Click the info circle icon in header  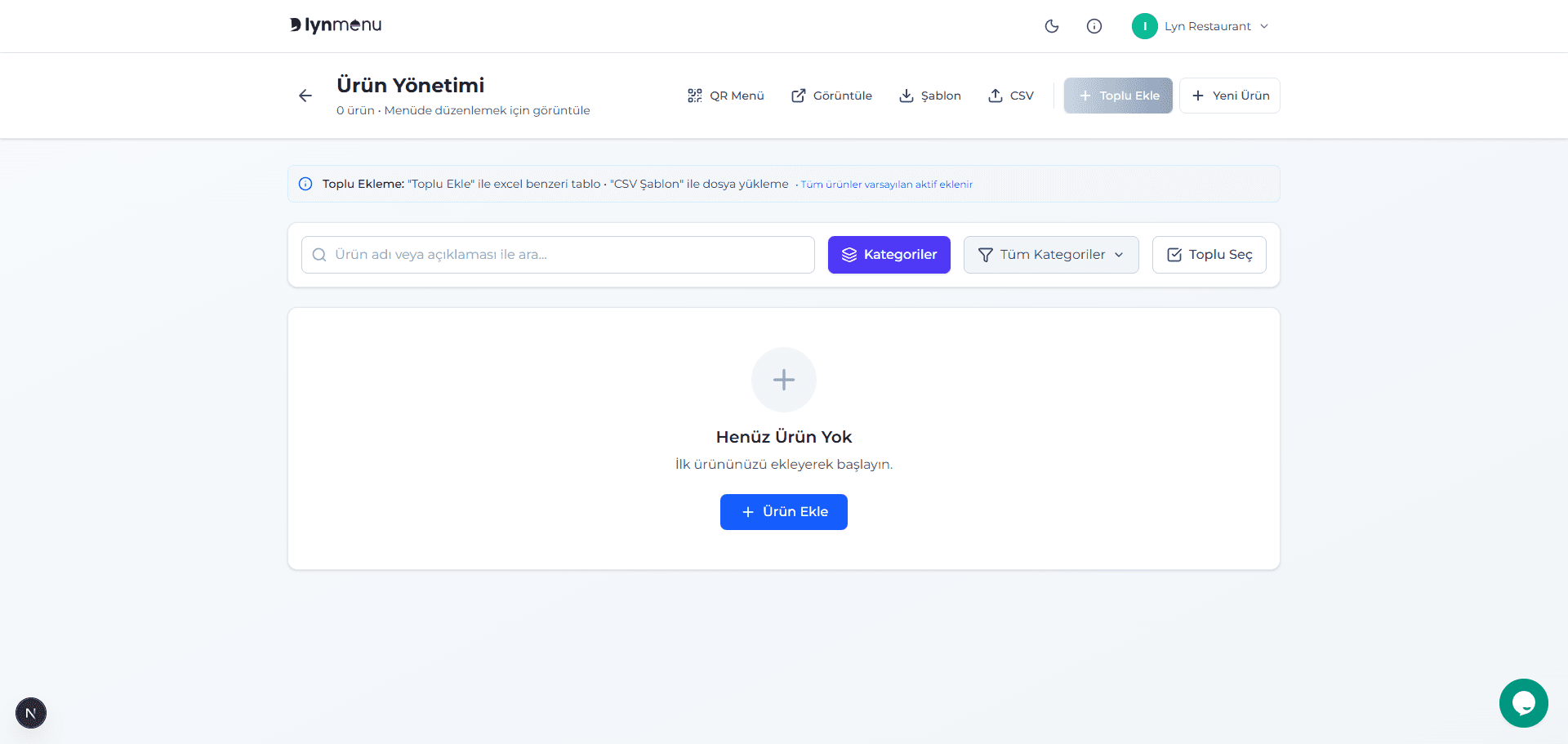[x=1094, y=26]
